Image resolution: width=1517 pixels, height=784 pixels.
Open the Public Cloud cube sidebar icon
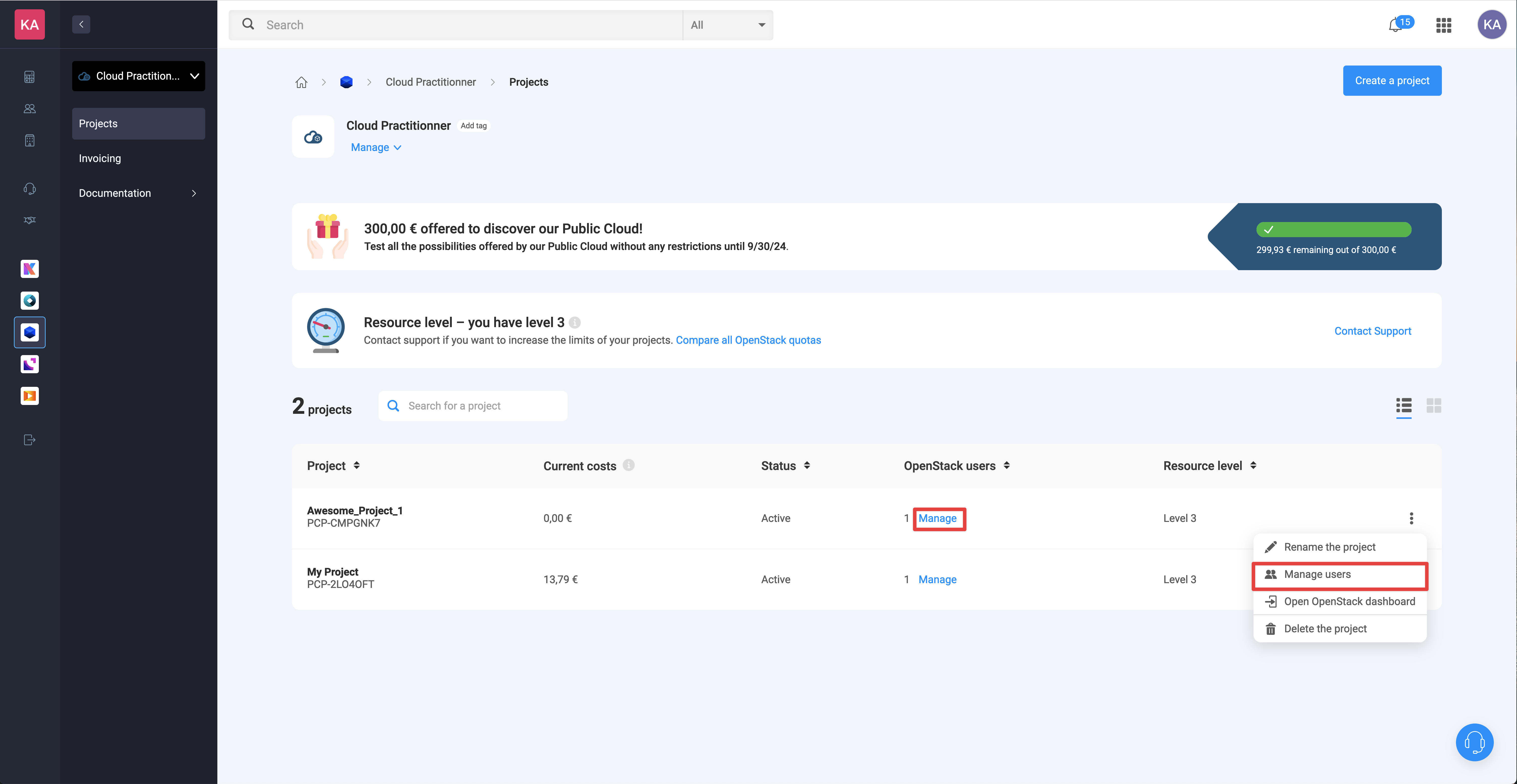click(30, 333)
